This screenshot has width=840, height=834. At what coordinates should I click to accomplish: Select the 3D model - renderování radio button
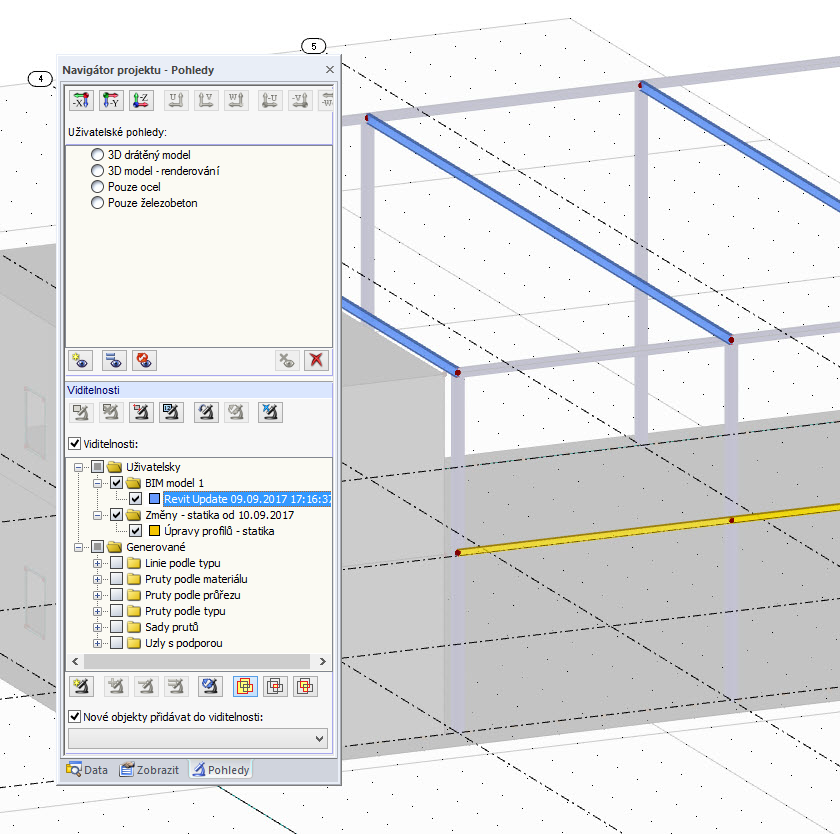pos(97,171)
